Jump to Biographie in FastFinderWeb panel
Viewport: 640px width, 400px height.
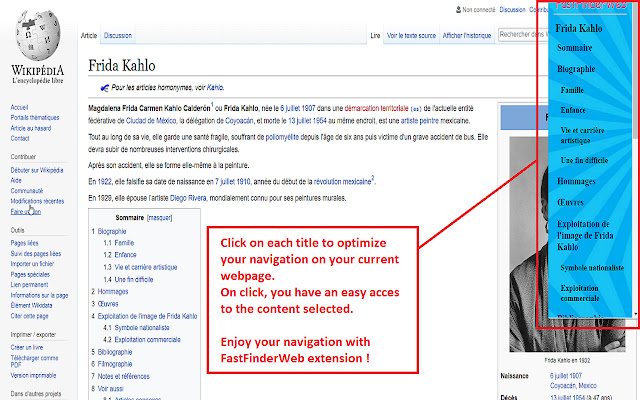pyautogui.click(x=577, y=69)
